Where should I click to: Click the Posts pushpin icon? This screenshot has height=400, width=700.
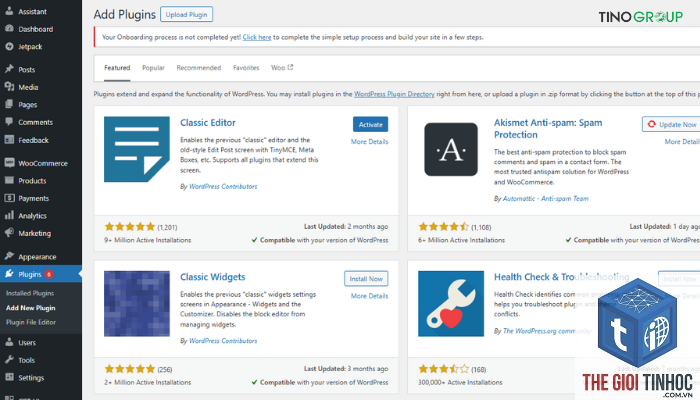(9, 69)
